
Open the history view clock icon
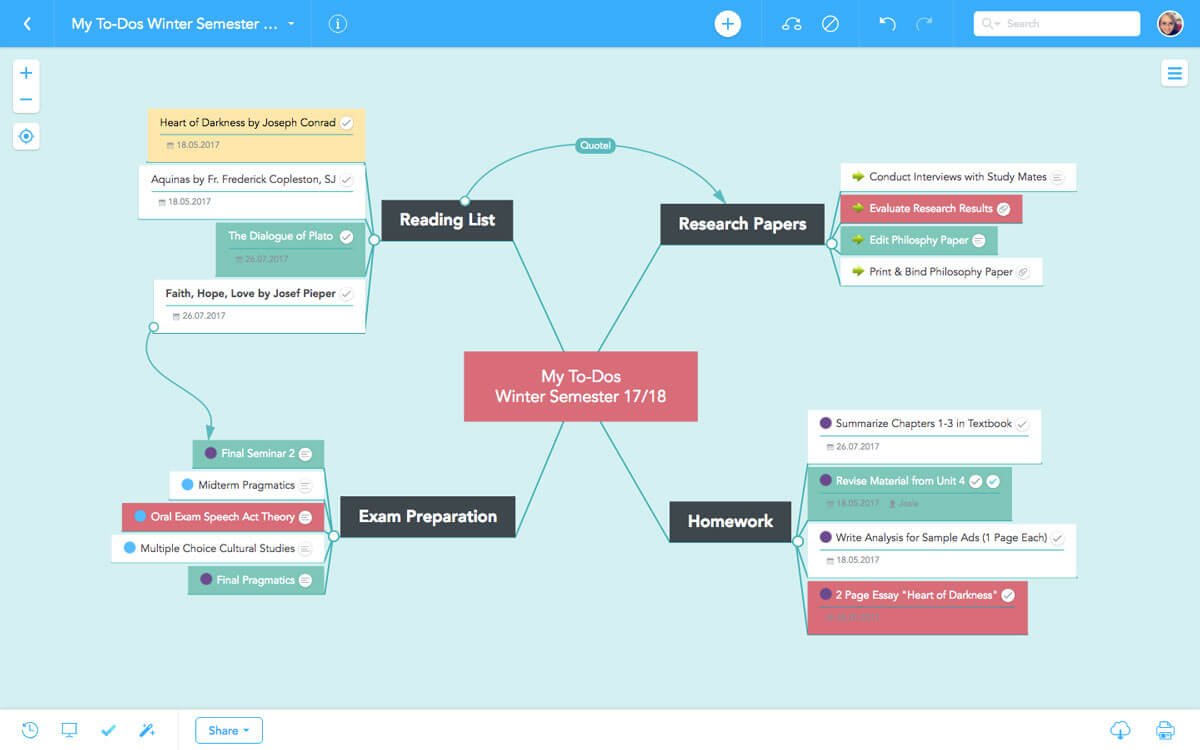tap(30, 730)
